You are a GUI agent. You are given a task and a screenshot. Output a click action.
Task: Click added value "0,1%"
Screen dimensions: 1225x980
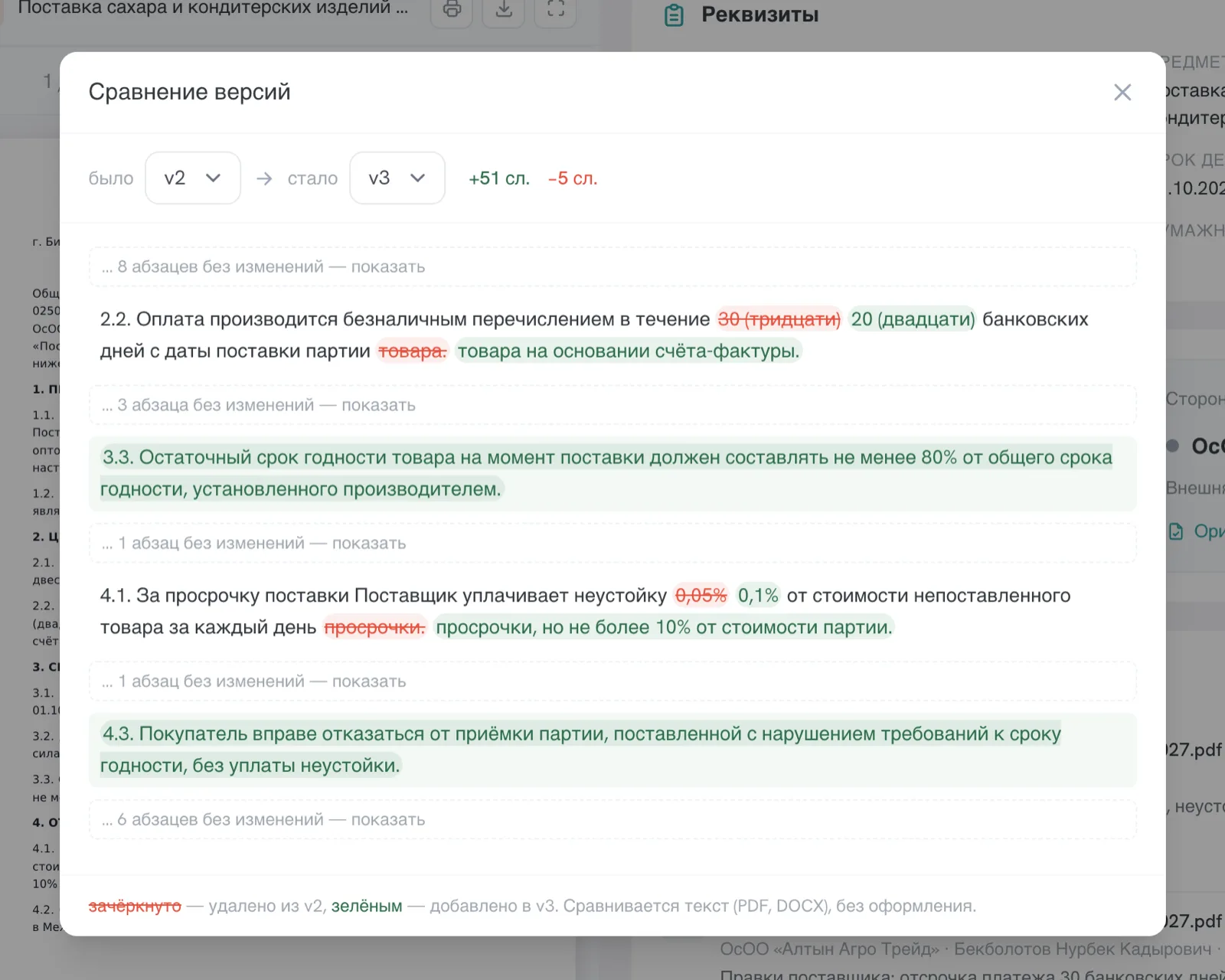coord(758,596)
